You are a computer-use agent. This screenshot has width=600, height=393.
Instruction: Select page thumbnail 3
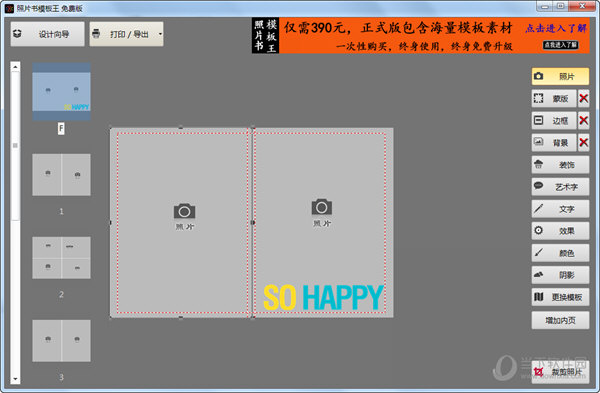tap(61, 341)
